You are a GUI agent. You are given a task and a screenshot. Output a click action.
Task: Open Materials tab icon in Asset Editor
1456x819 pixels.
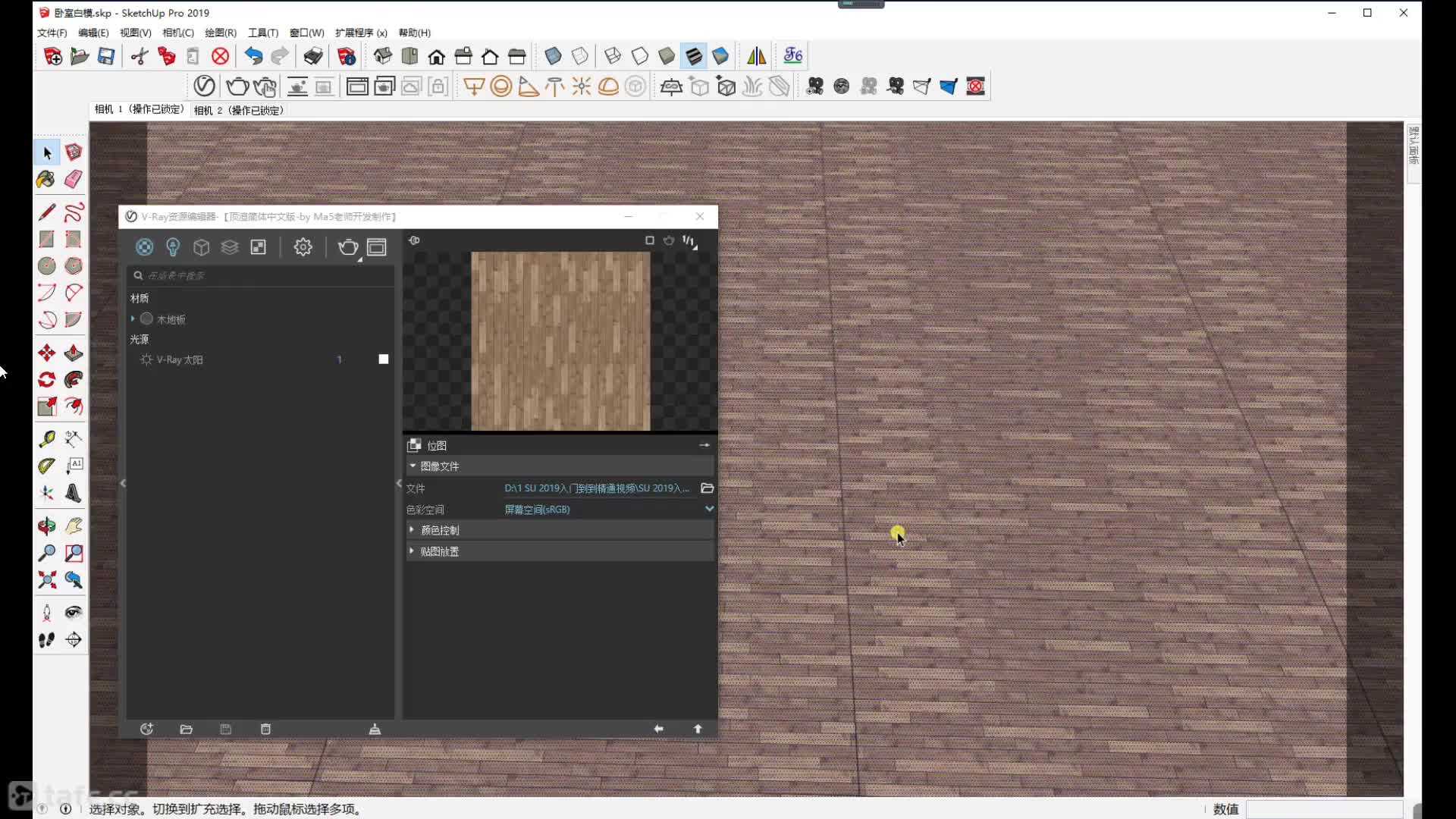coord(144,247)
